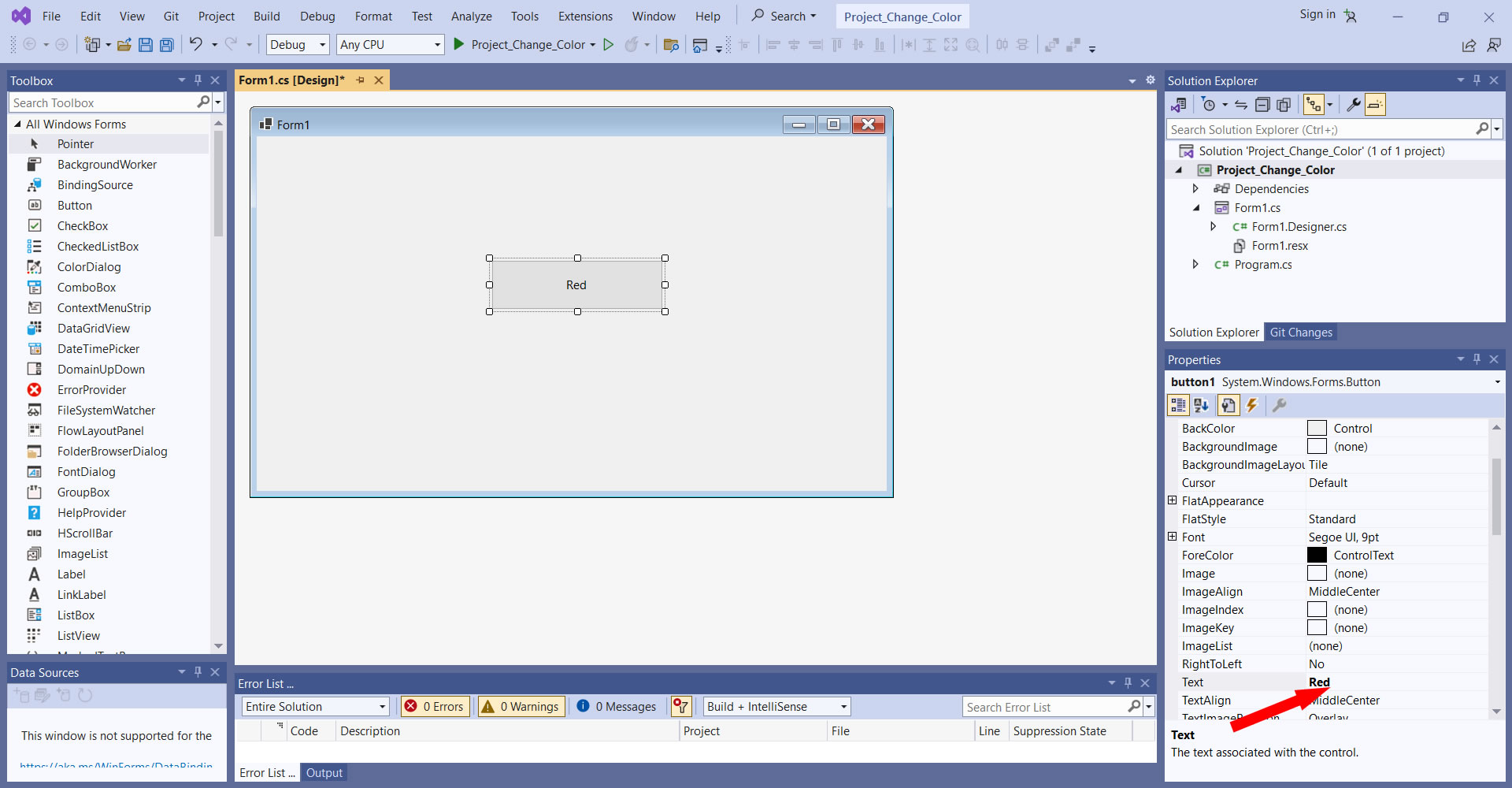Open the Debug configuration dropdown
This screenshot has width=1512, height=788.
click(x=298, y=45)
